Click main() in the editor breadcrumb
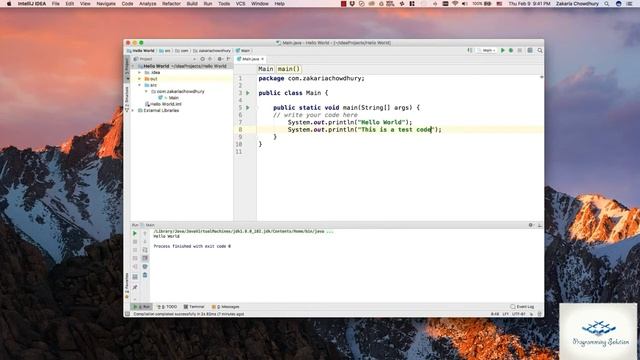The image size is (640, 360). (x=289, y=69)
